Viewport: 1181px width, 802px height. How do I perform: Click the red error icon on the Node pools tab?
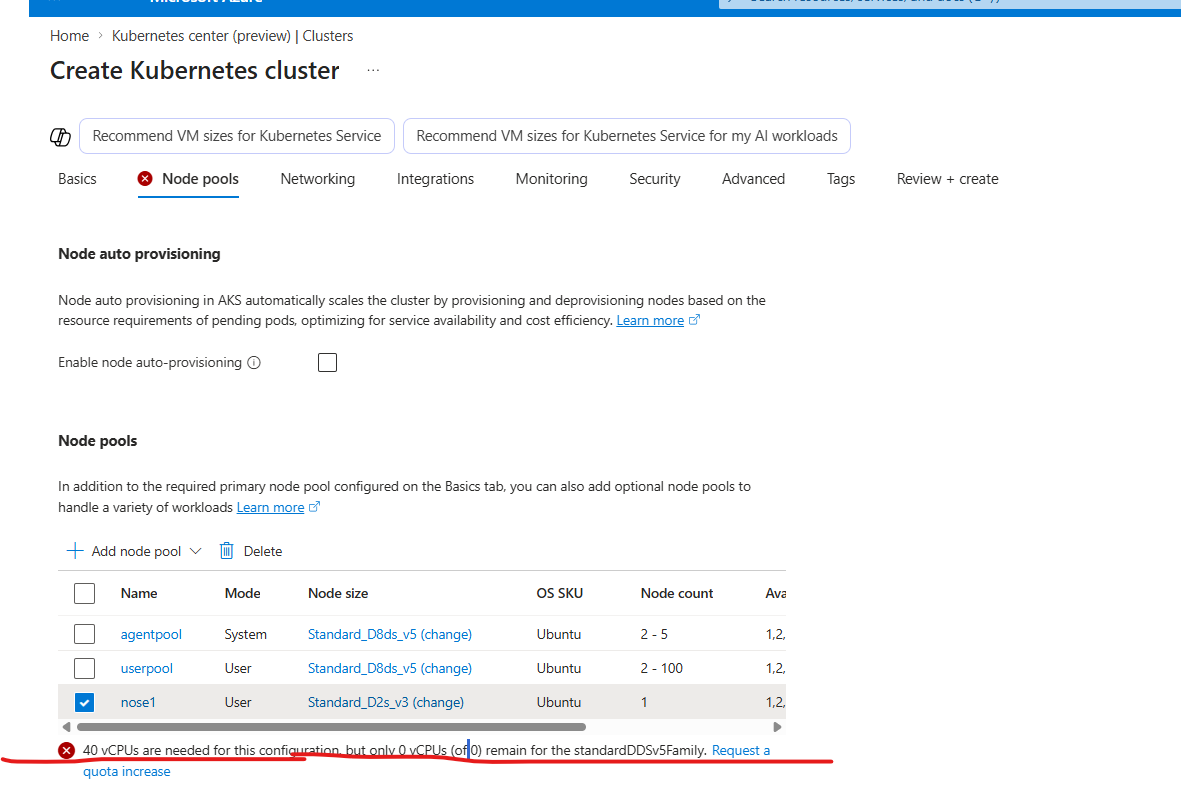coord(145,178)
